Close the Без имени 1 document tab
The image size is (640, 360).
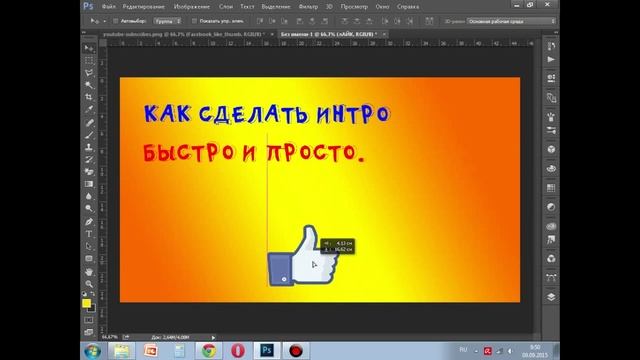click(384, 34)
